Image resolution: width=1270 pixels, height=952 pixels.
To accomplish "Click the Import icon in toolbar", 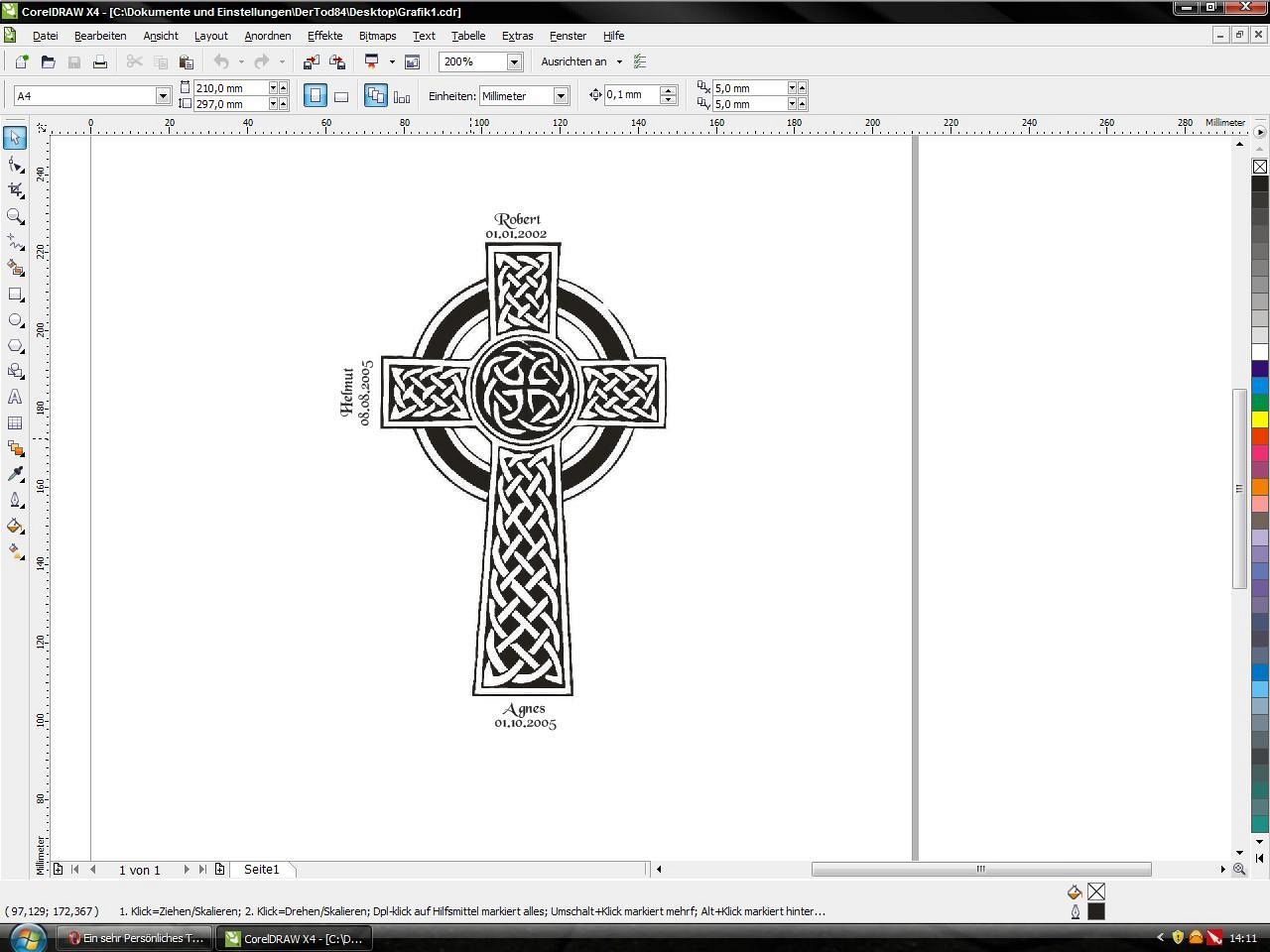I will tap(311, 61).
